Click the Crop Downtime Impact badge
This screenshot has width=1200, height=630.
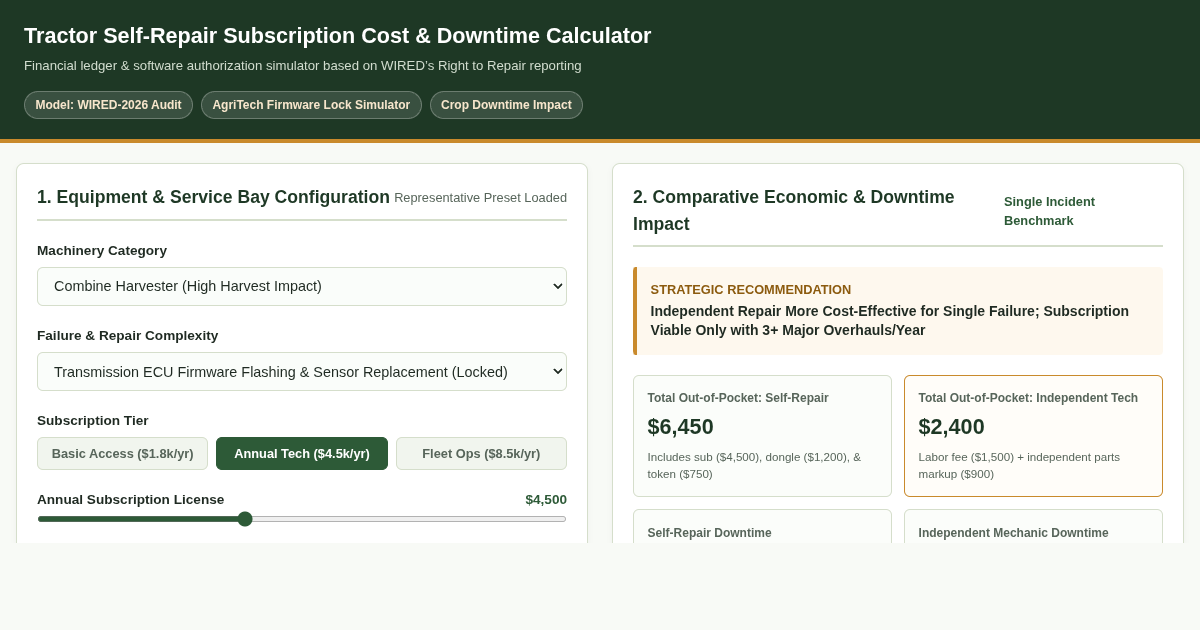coord(506,105)
